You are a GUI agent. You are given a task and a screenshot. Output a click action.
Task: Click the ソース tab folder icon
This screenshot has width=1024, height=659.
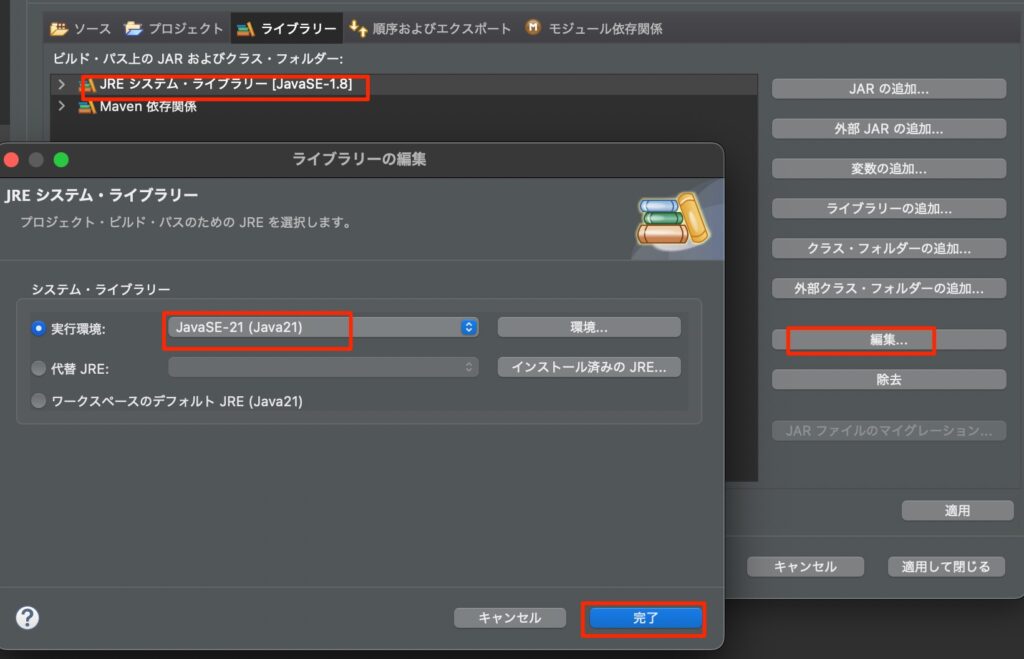59,28
